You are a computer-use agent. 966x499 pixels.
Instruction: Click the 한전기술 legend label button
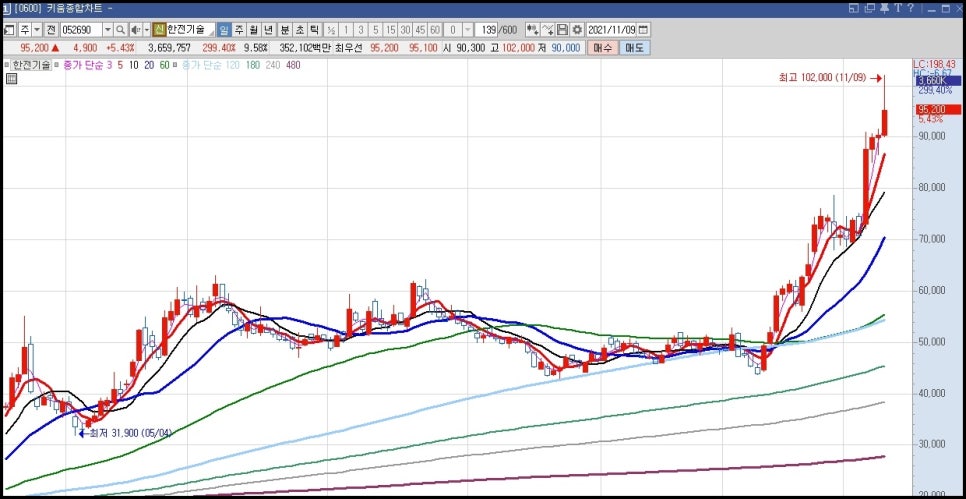click(x=30, y=65)
